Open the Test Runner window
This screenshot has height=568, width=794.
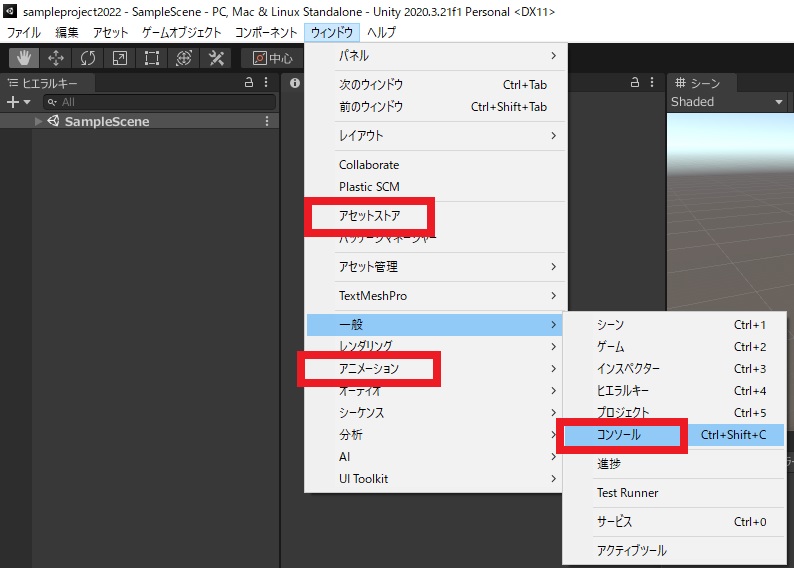click(674, 493)
